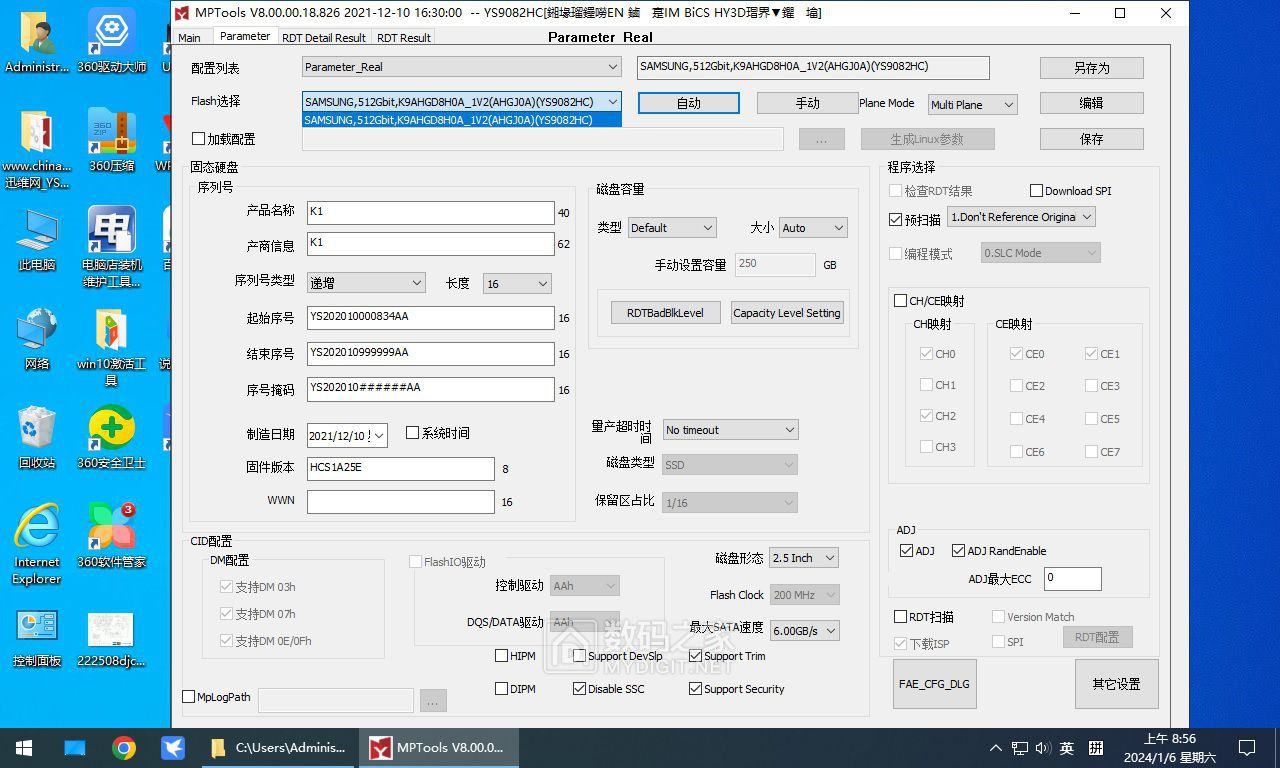Open the 磁盘形态 2.5 Inch dropdown

(x=803, y=557)
